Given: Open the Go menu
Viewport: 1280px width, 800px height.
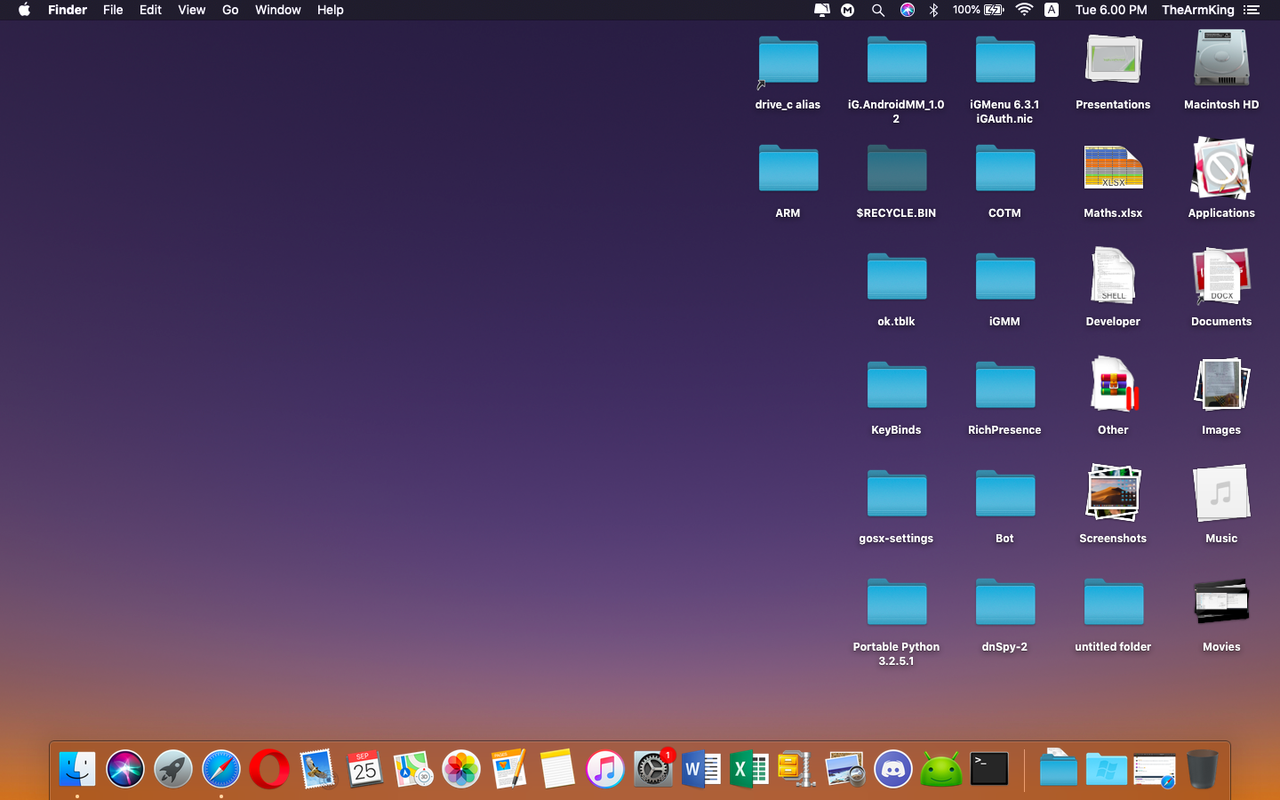Looking at the screenshot, I should click(230, 10).
